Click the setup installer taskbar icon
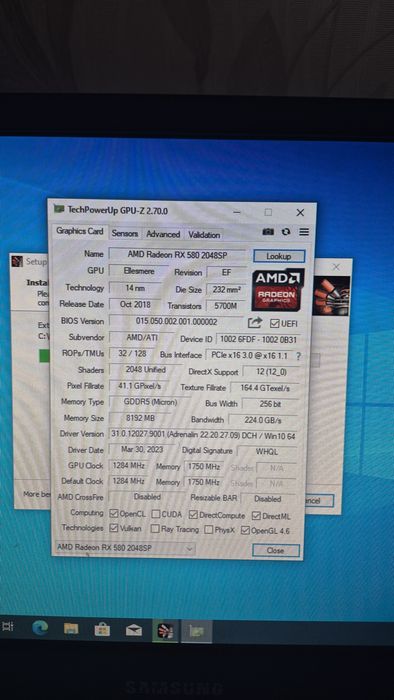The height and width of the screenshot is (700, 394). coord(166,631)
